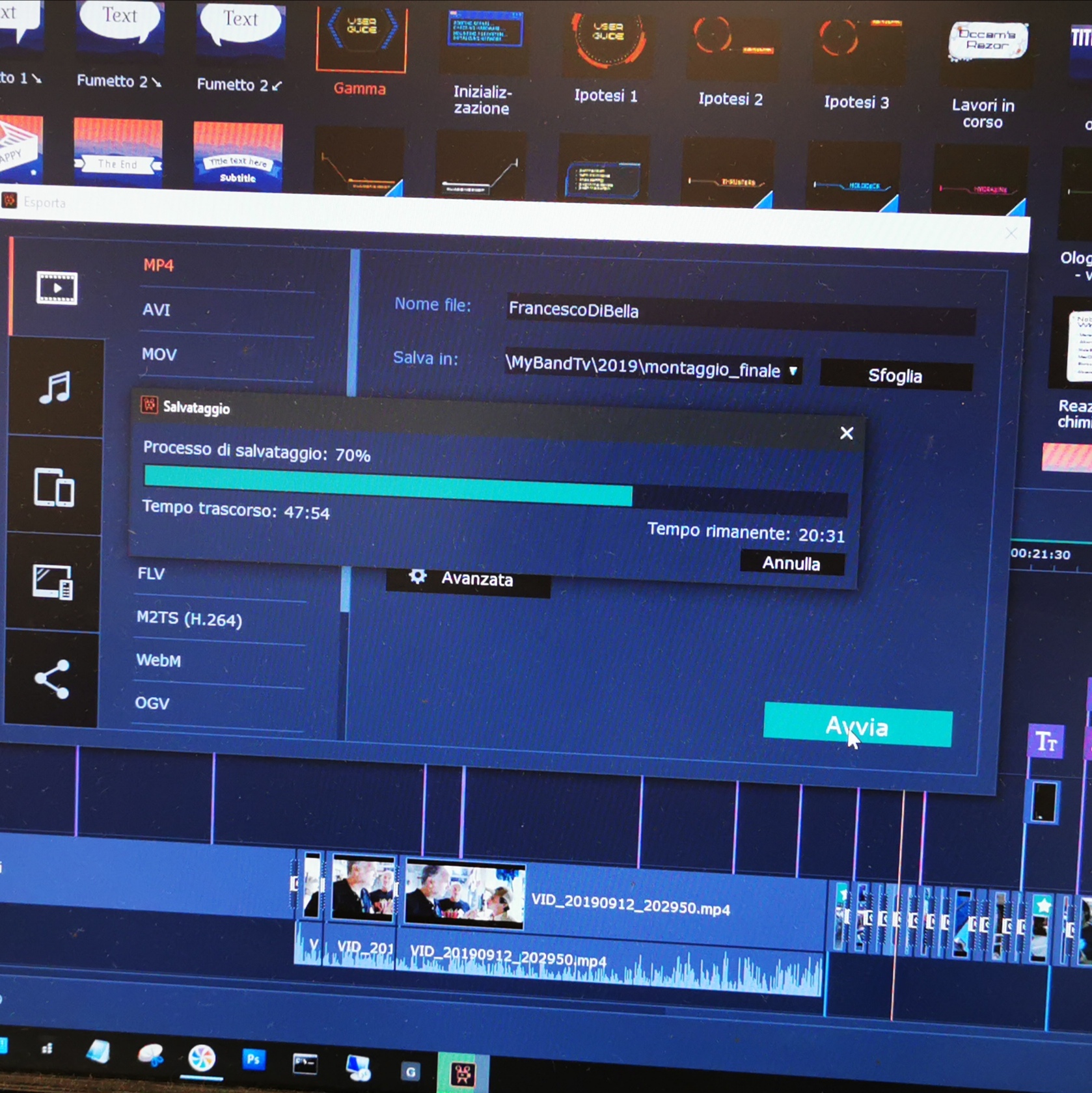The height and width of the screenshot is (1093, 1092).
Task: Open the colorful pinwheel taskbar app
Action: coord(202,1058)
